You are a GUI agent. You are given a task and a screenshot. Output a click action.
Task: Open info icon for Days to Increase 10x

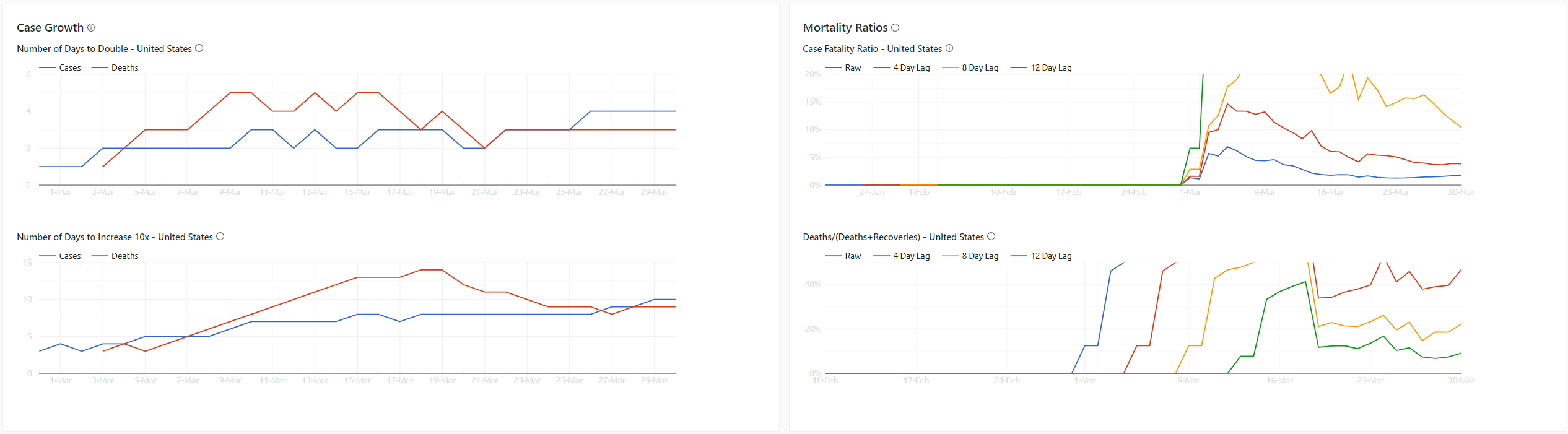coord(220,237)
